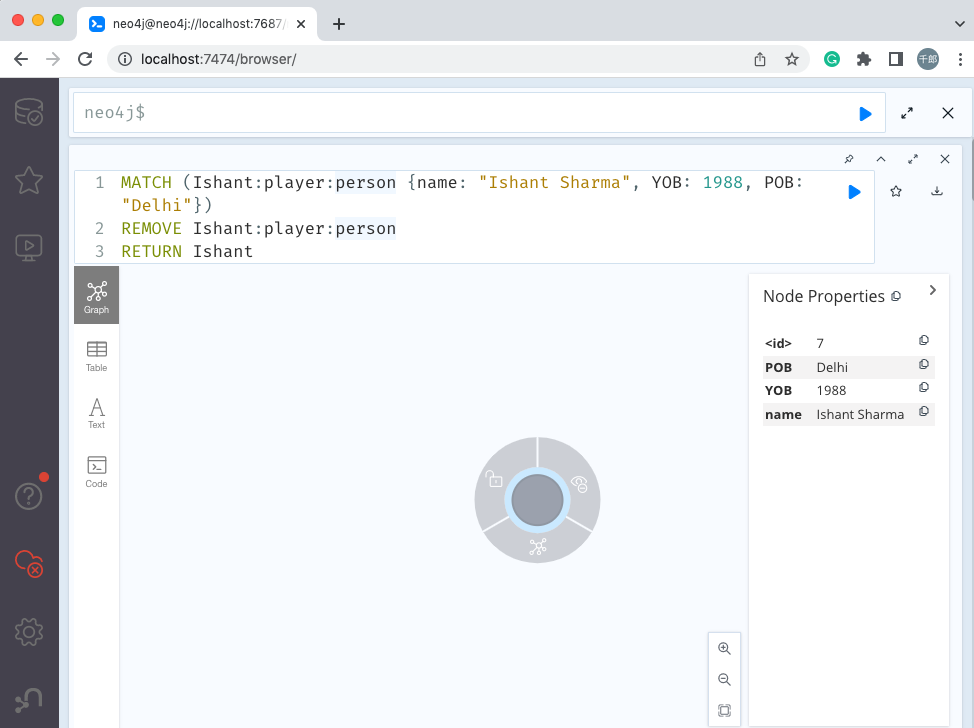974x728 pixels.
Task: Switch to Code view
Action: click(96, 472)
